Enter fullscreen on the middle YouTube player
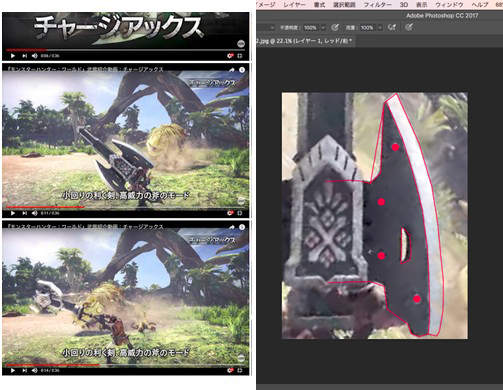The height and width of the screenshot is (390, 503). point(240,213)
